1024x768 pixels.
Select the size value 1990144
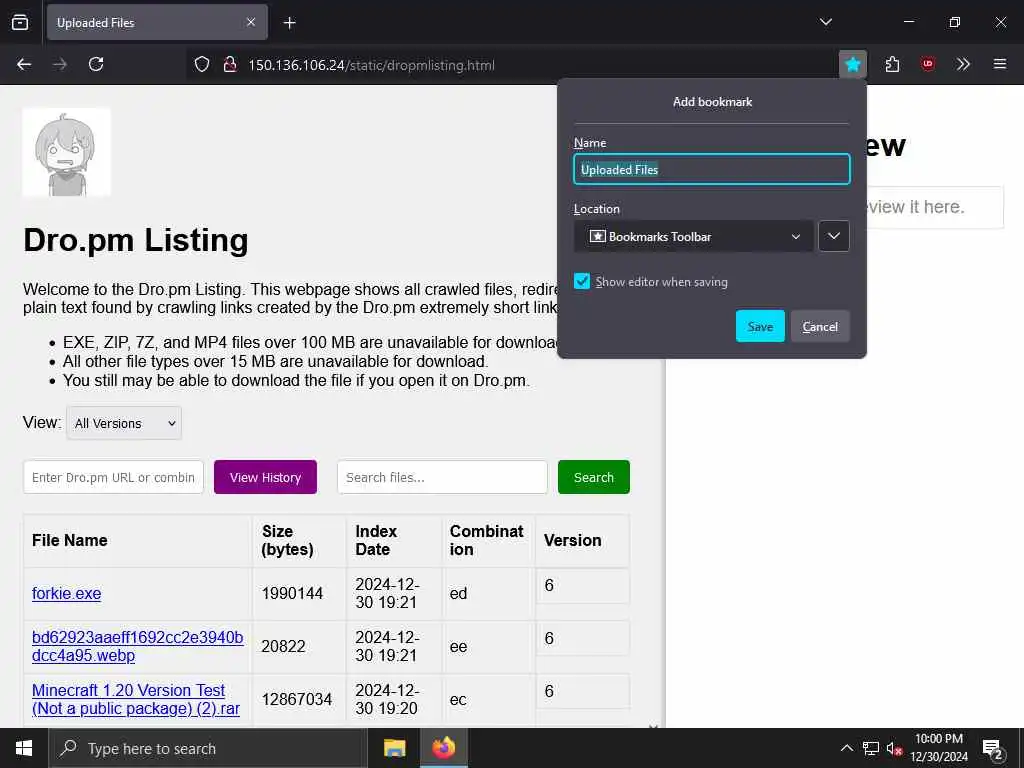click(x=292, y=594)
